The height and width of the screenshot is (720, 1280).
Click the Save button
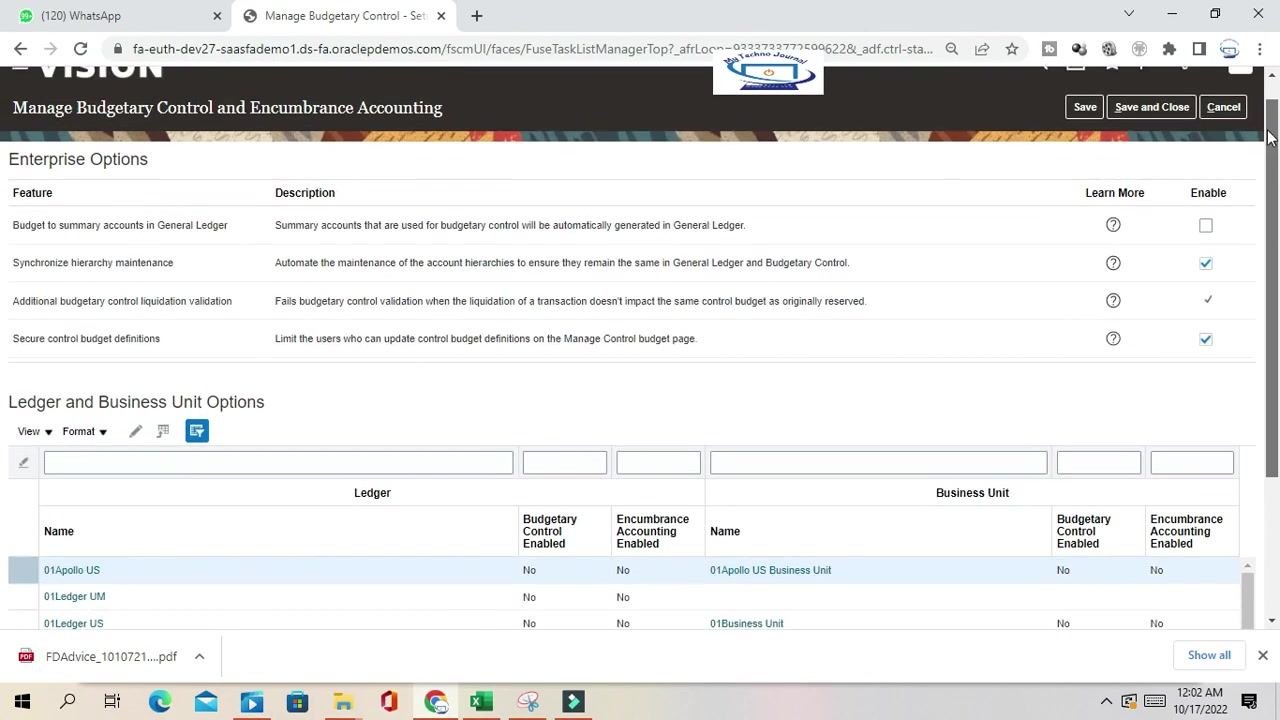(1085, 107)
